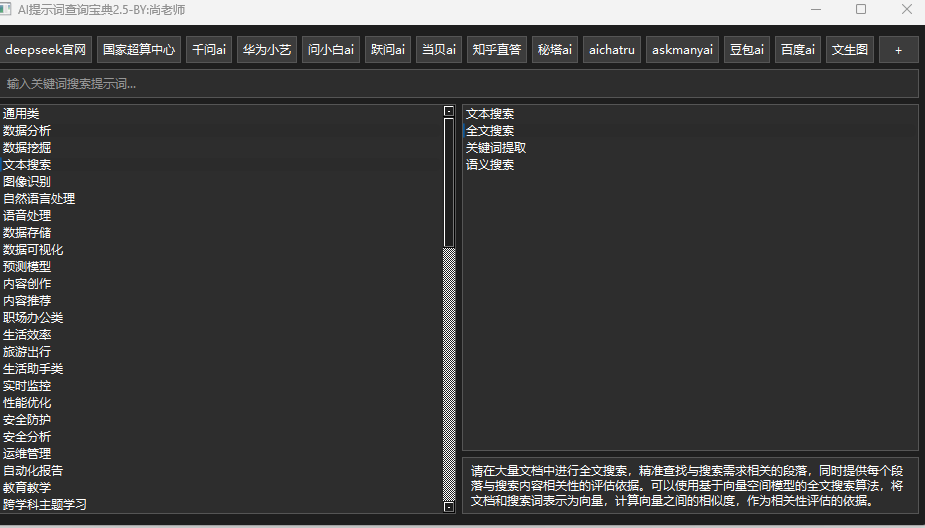Click inside the prompt description text box
Viewport: 925px width, 528px height.
click(690, 486)
